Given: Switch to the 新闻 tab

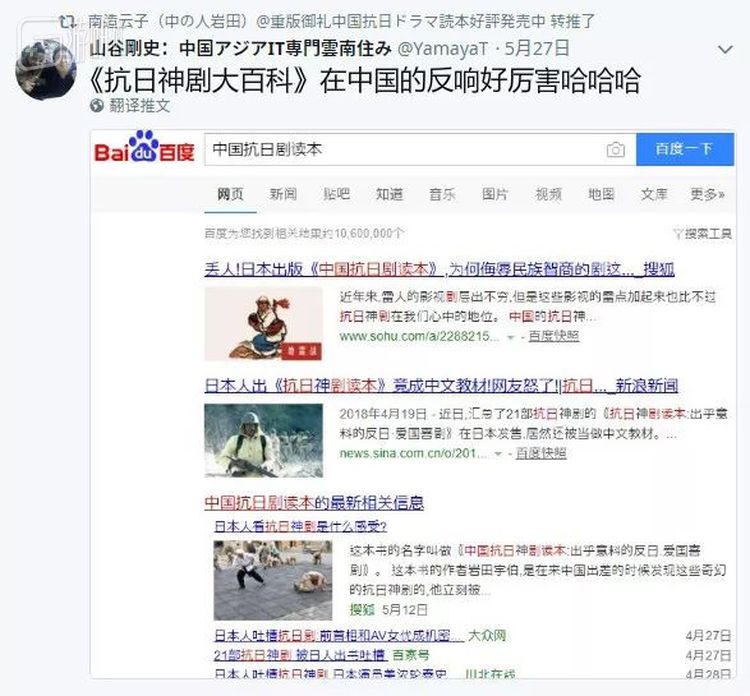Looking at the screenshot, I should tap(283, 194).
